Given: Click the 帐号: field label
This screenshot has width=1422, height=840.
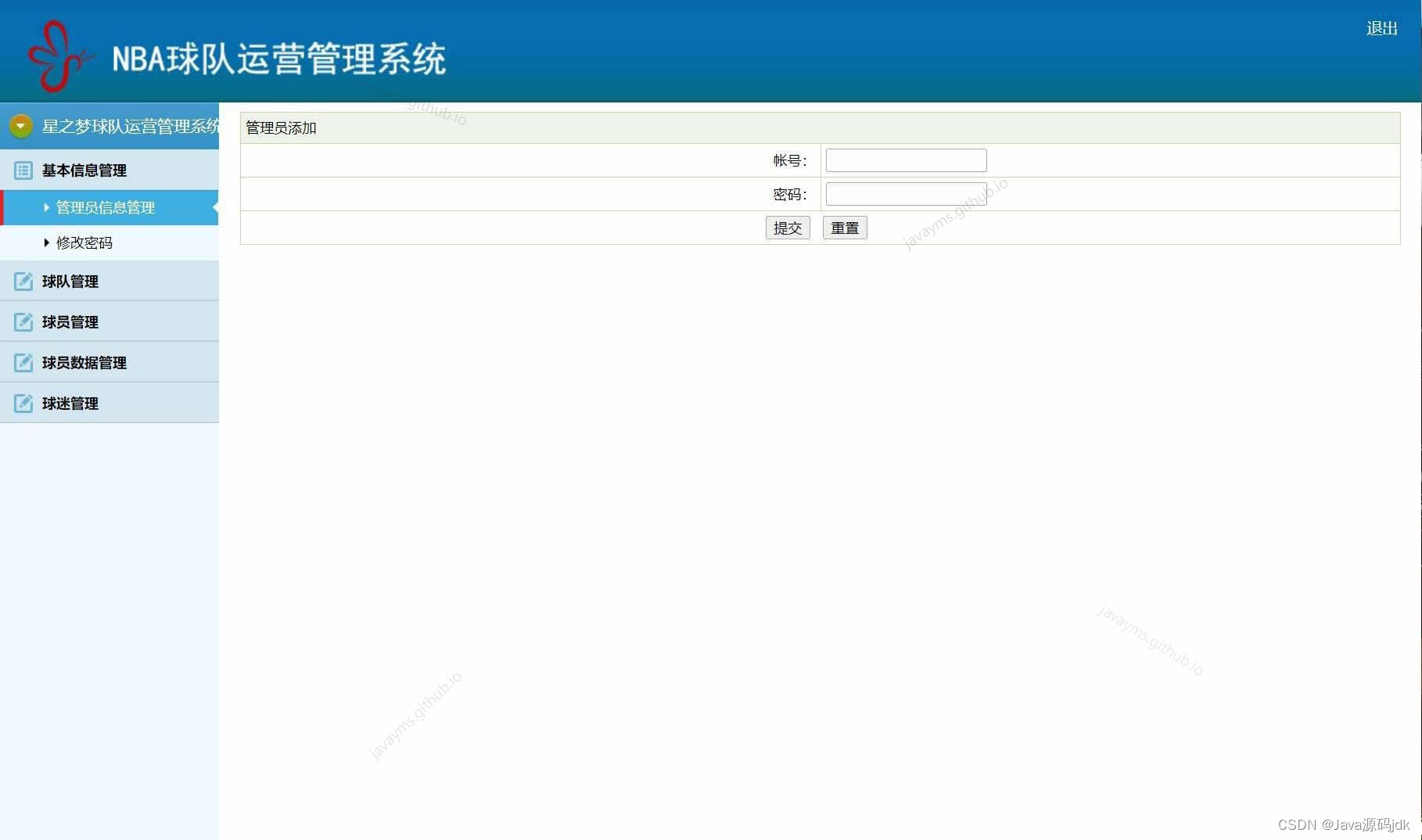Looking at the screenshot, I should 790,161.
